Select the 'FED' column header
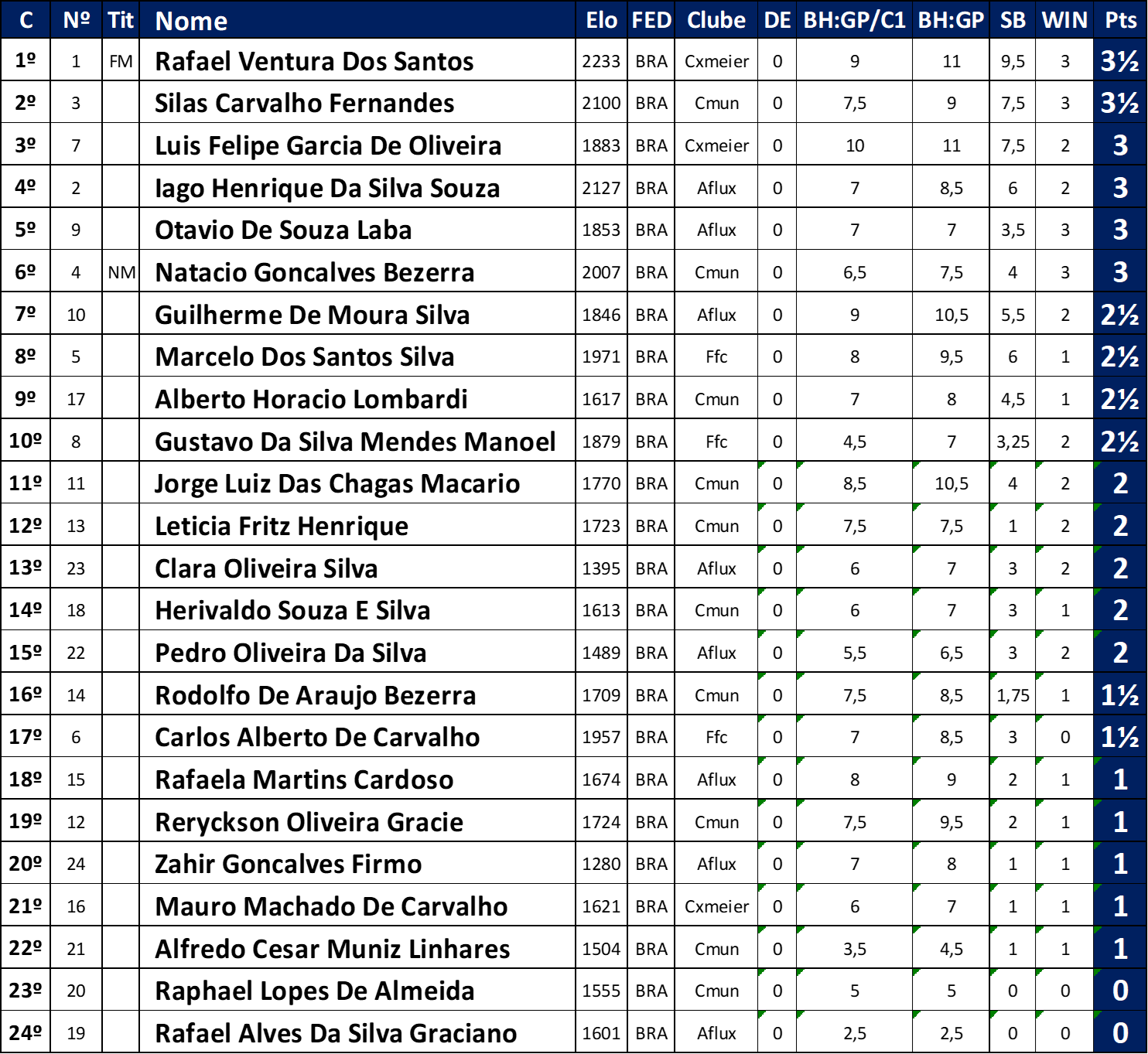 [x=651, y=20]
